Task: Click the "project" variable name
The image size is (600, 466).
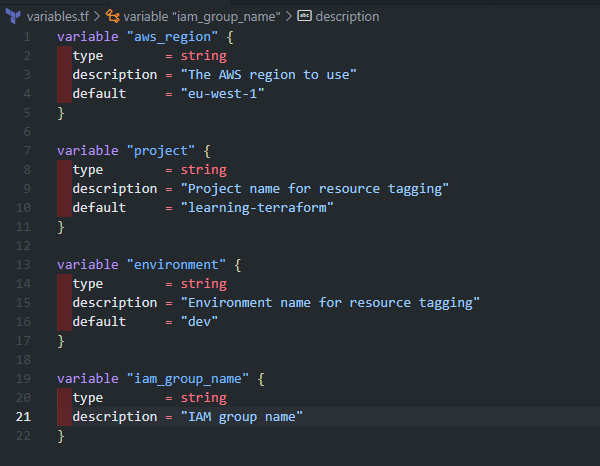Action: coord(161,151)
